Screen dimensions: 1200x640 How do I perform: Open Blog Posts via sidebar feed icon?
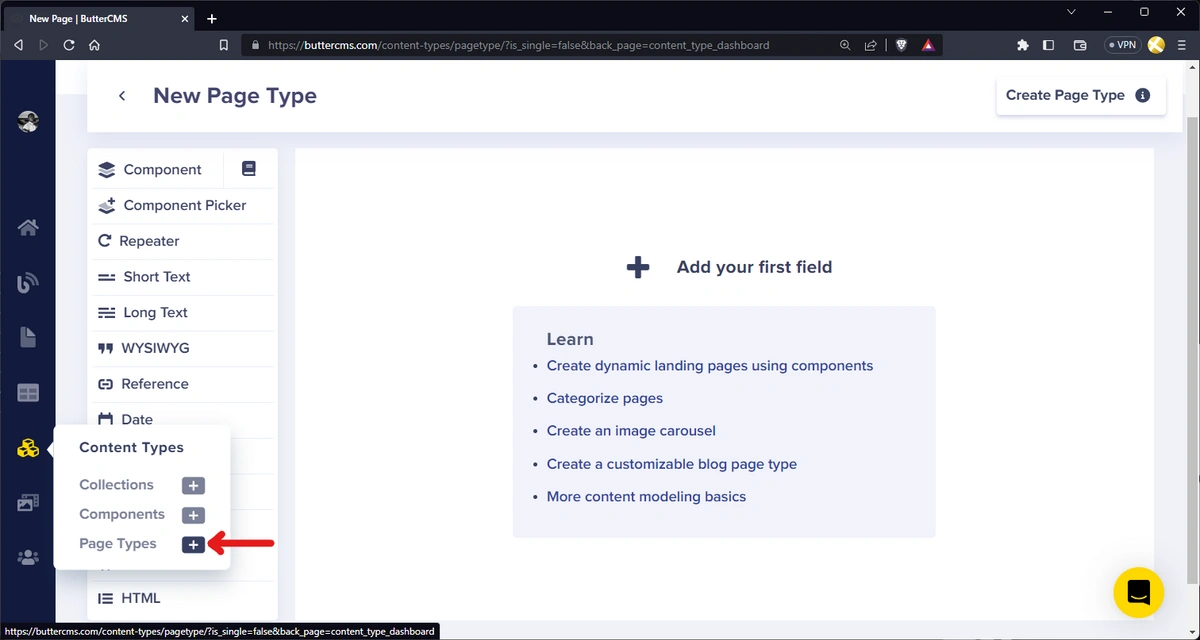point(28,283)
